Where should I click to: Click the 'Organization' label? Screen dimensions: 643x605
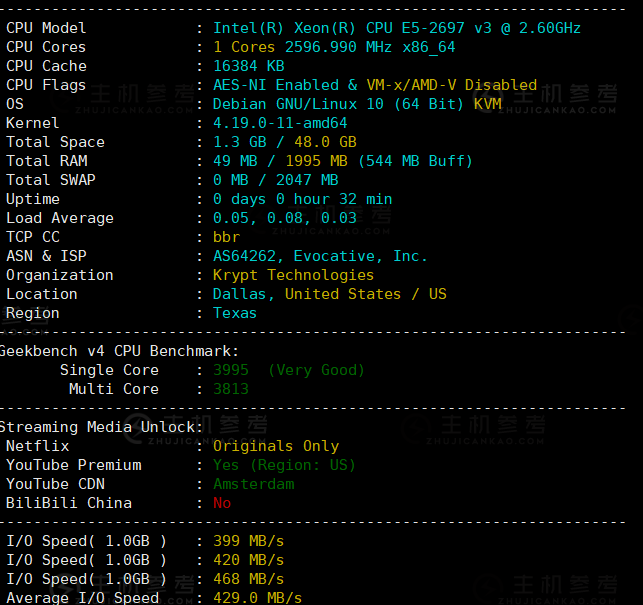(60, 275)
